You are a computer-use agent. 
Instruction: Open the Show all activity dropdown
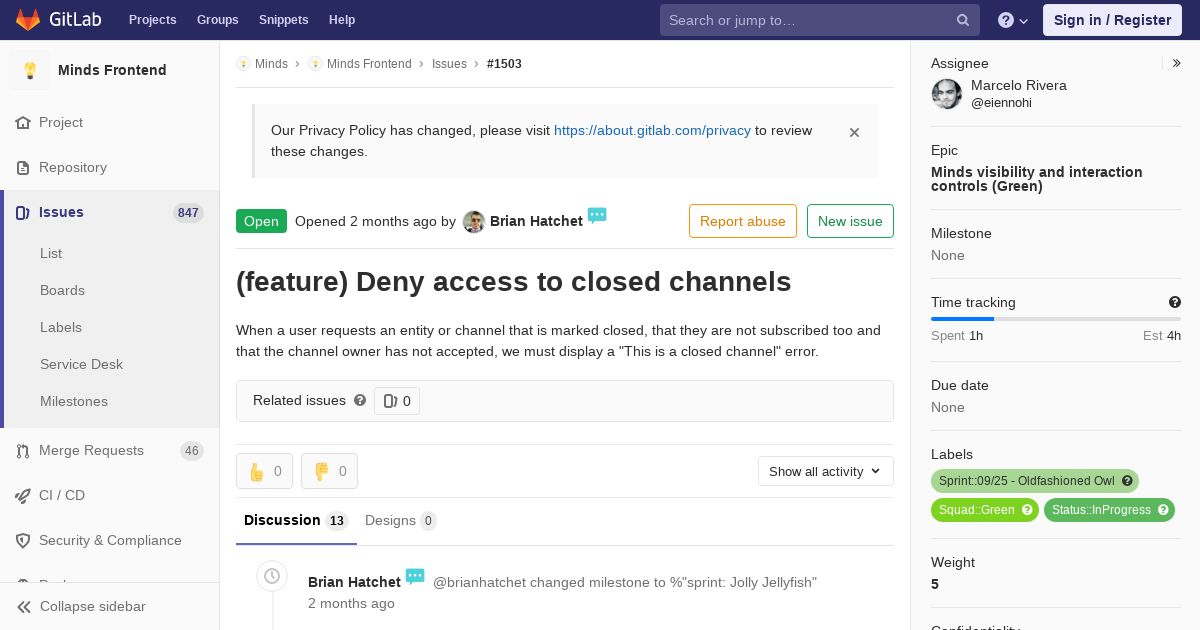coord(826,471)
